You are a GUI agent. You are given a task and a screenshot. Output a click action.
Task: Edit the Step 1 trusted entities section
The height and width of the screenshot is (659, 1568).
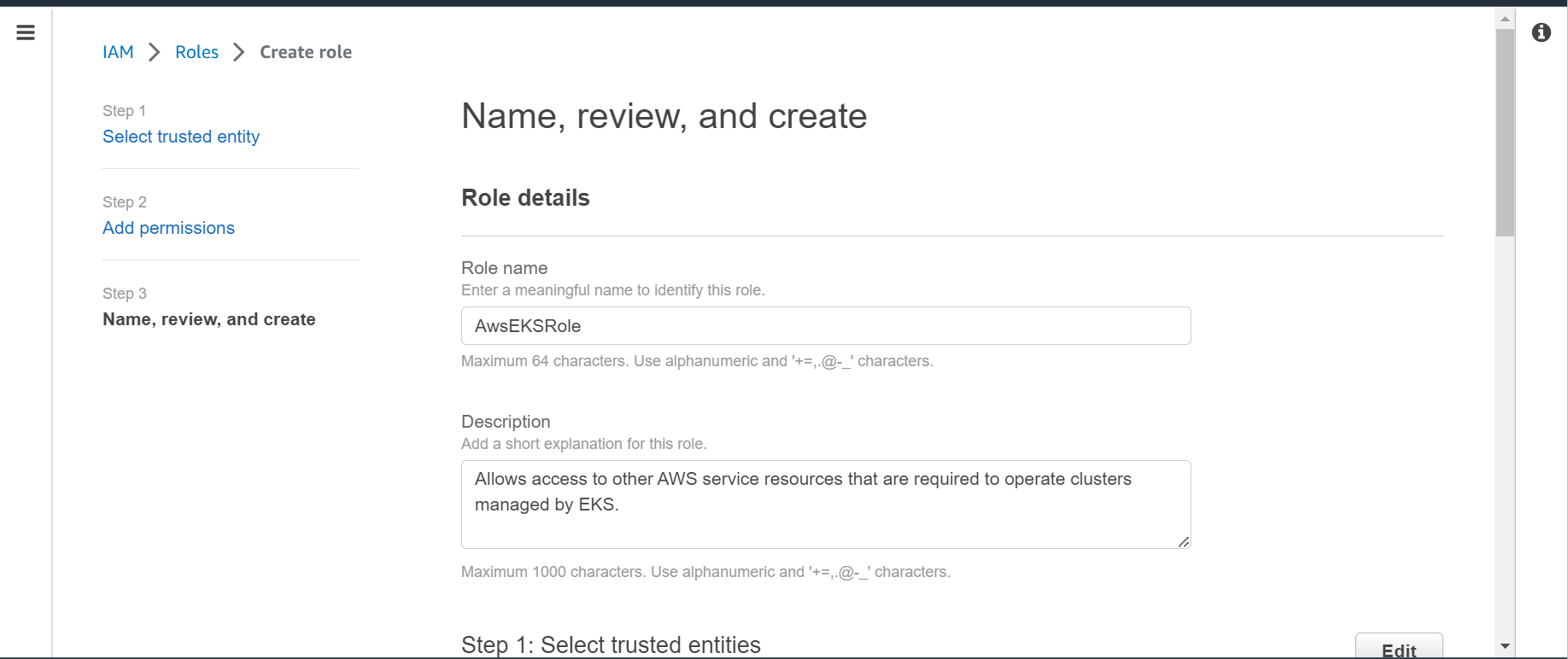(x=1399, y=647)
